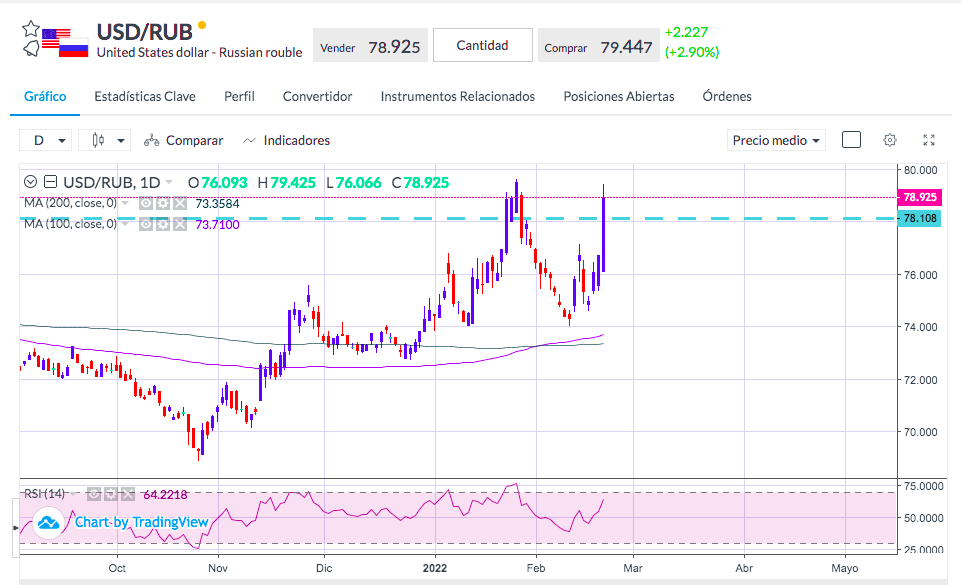Viewport: 962px width, 585px height.
Task: Click United States dollar - Russian rouble subtitle
Action: (199, 52)
